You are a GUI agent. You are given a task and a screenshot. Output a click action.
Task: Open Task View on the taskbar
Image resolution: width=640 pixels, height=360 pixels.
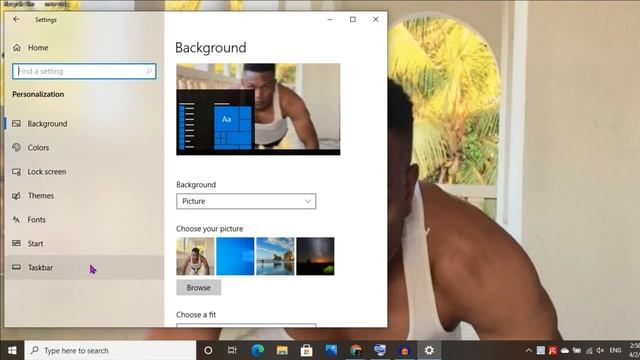[232, 351]
